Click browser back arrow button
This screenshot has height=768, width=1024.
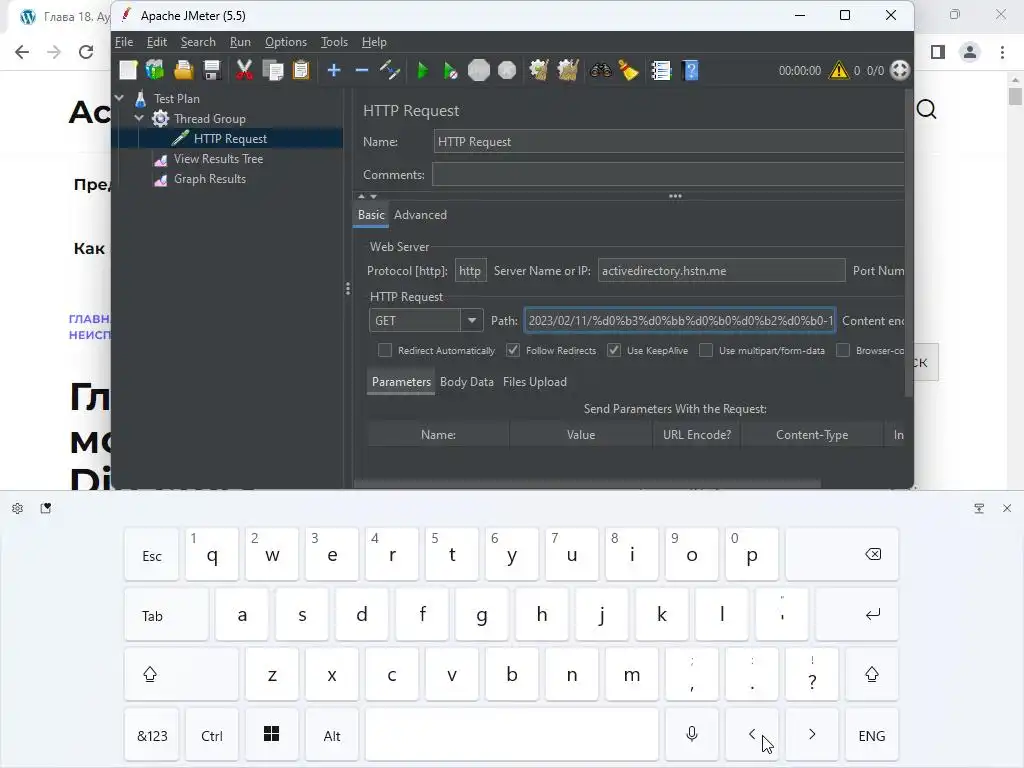[x=22, y=52]
